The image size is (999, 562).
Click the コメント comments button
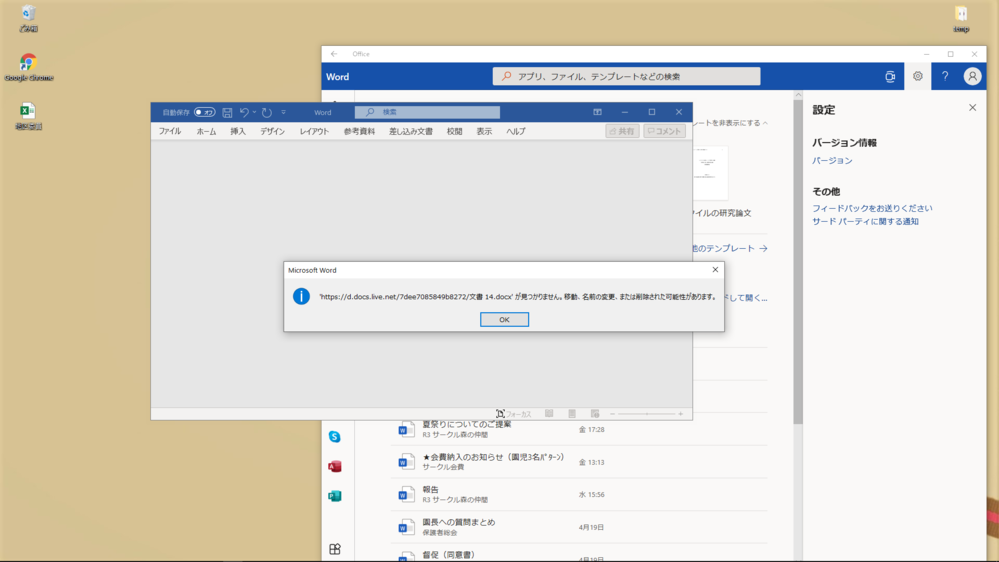tap(665, 131)
